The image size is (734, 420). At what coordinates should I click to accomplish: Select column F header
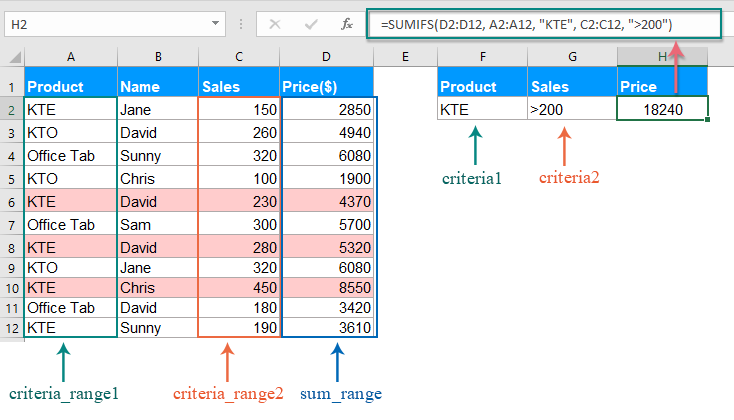(483, 57)
